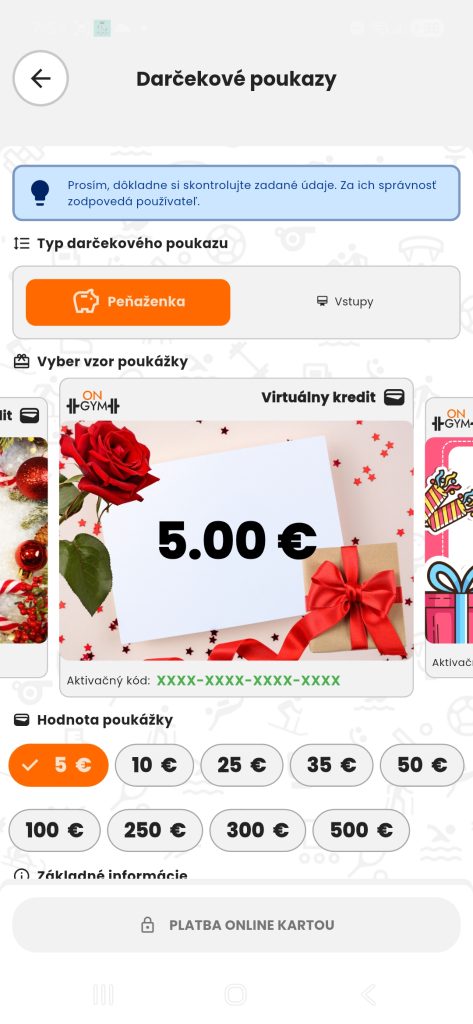Choose the 500 € value chip
The width and height of the screenshot is (473, 1024).
[x=361, y=830]
